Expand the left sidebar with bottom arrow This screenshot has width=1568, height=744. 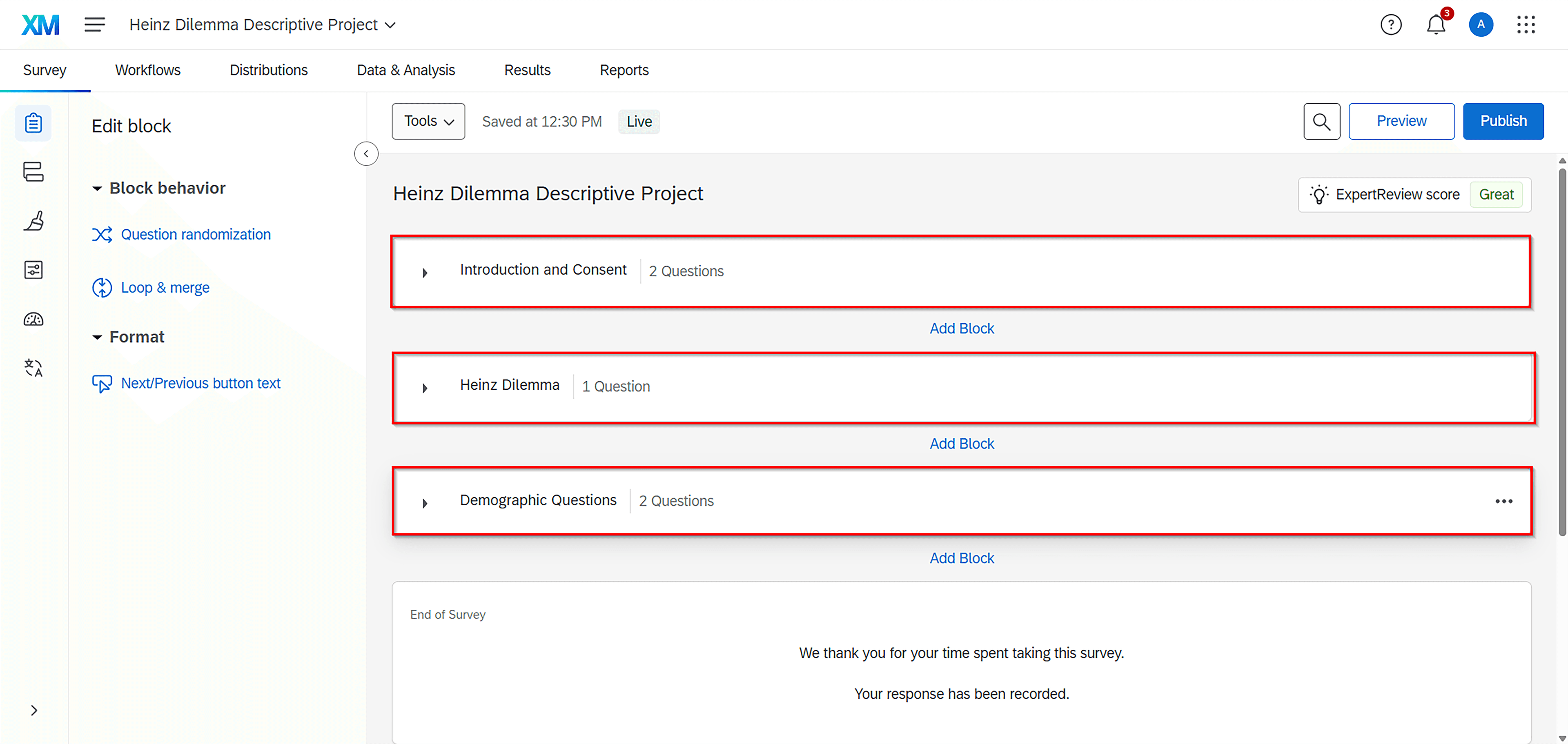[x=34, y=710]
